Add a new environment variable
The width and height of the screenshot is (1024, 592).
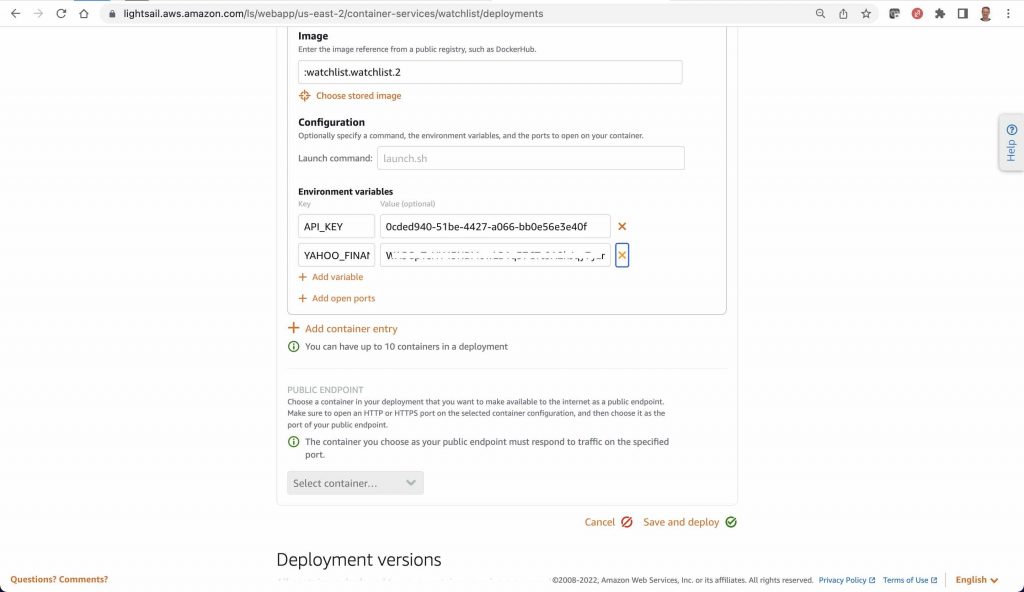click(x=330, y=277)
